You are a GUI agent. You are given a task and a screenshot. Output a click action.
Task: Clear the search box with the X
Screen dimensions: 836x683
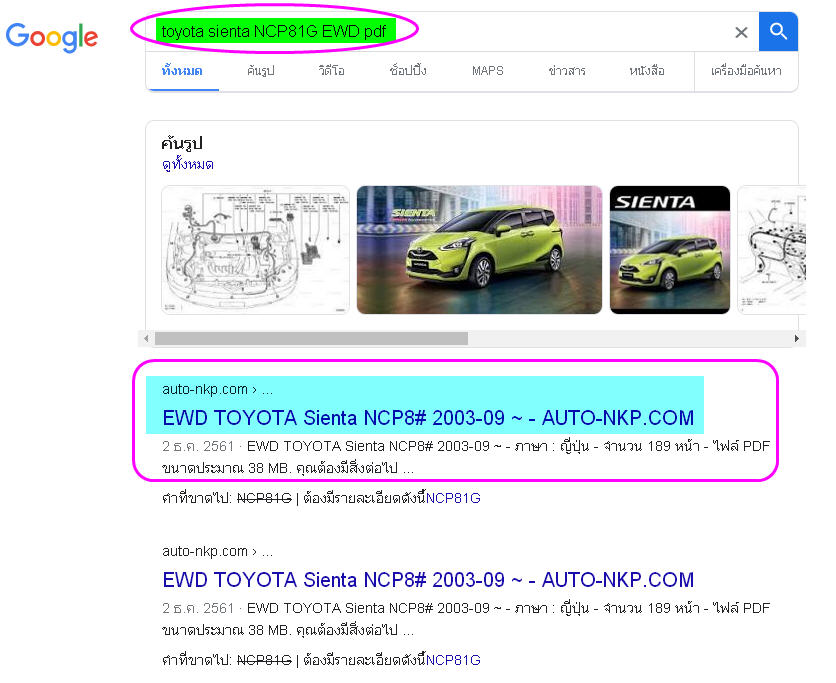[741, 33]
